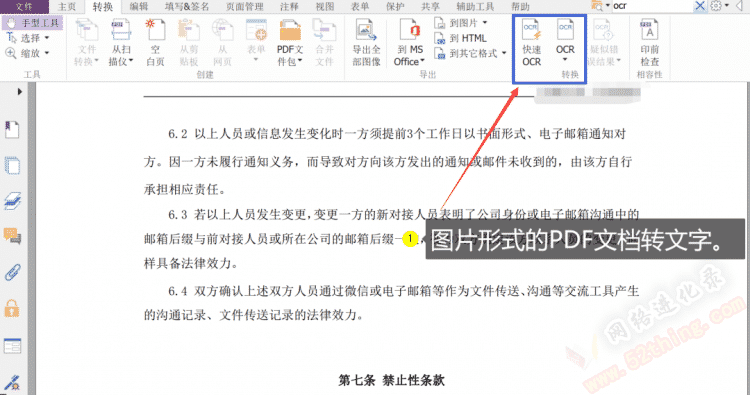Viewport: 750px width, 395px height.
Task: Switch to the 共享 Share tab
Action: click(430, 7)
